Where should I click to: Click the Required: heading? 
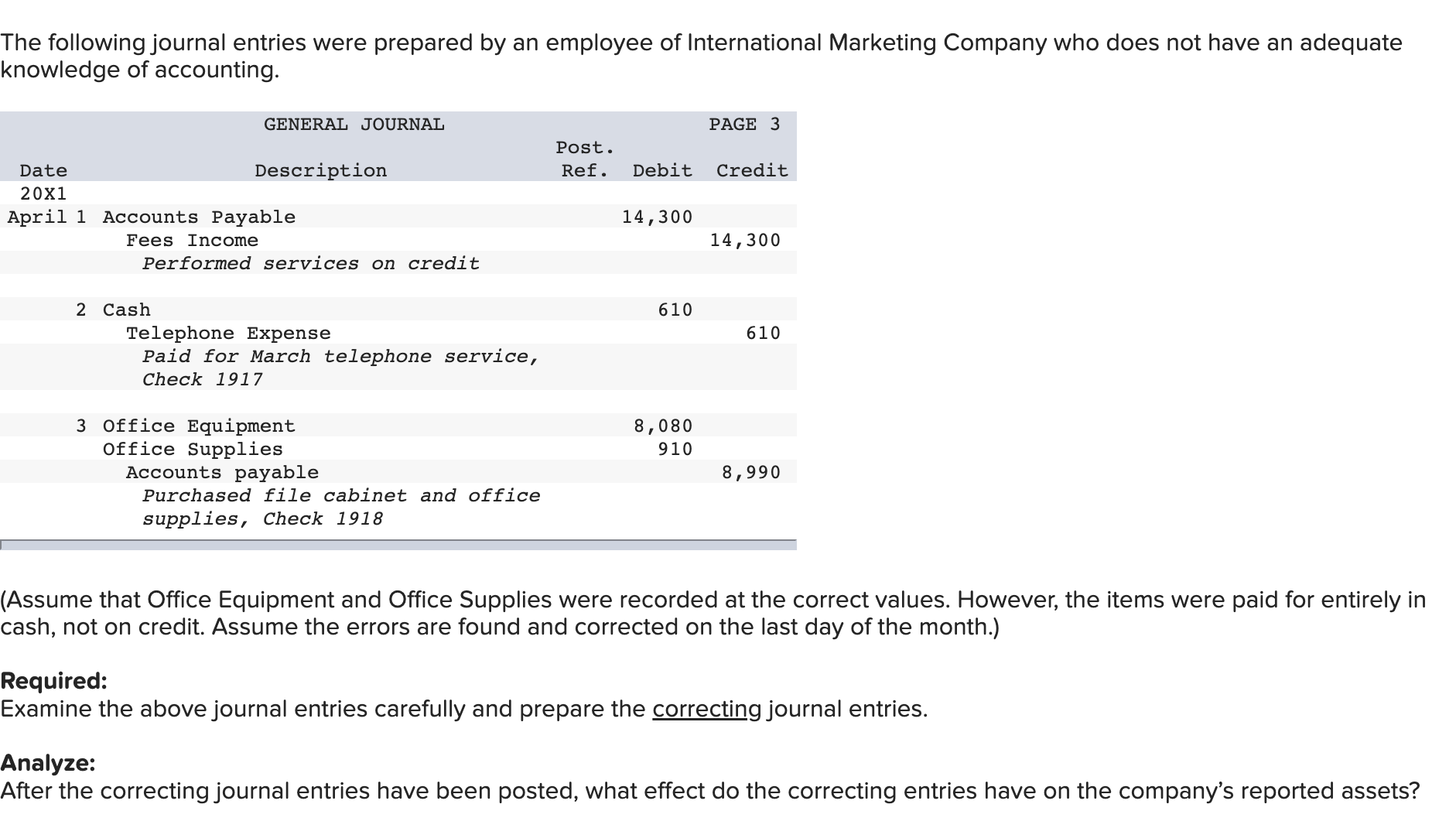click(x=53, y=681)
